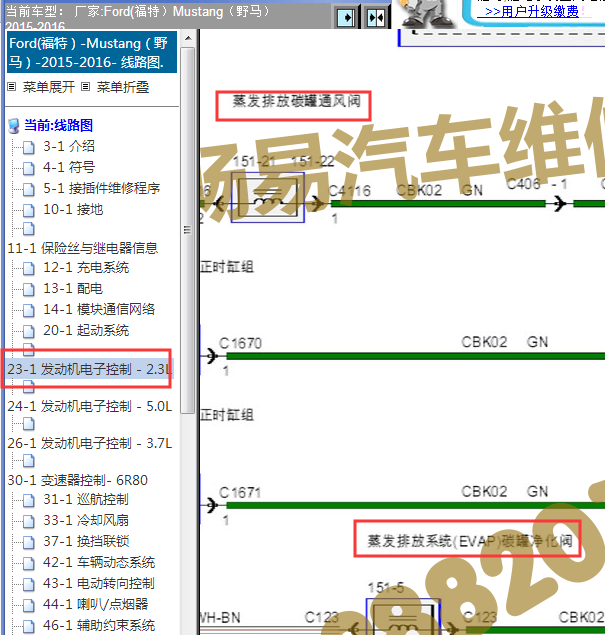This screenshot has height=635, width=605.
Task: Click the page icon beside 14-1 模块通信网络
Action: 28,311
